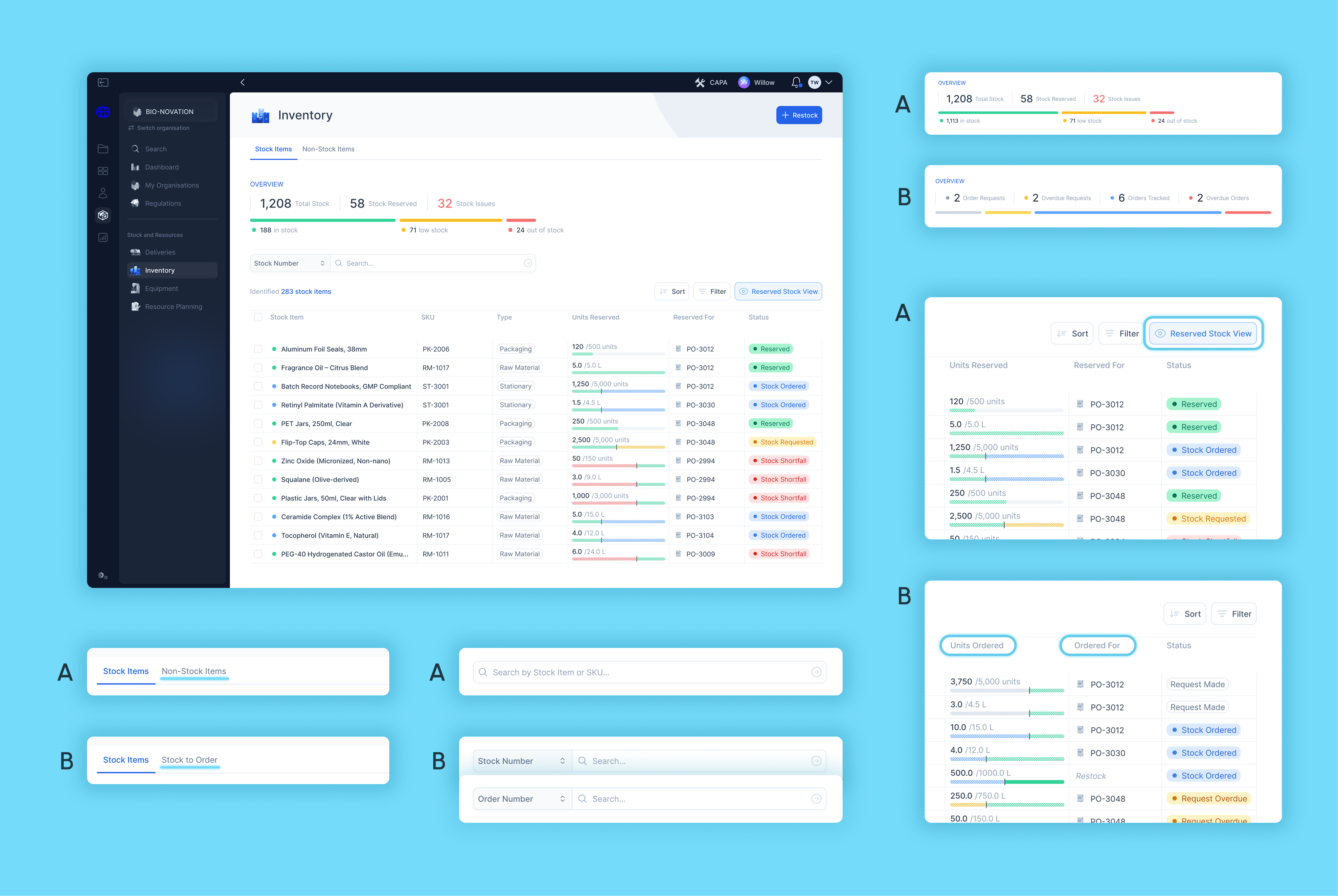Collapse sidebar using the top-left panel icon
Screen dimensions: 1338x896
(103, 82)
